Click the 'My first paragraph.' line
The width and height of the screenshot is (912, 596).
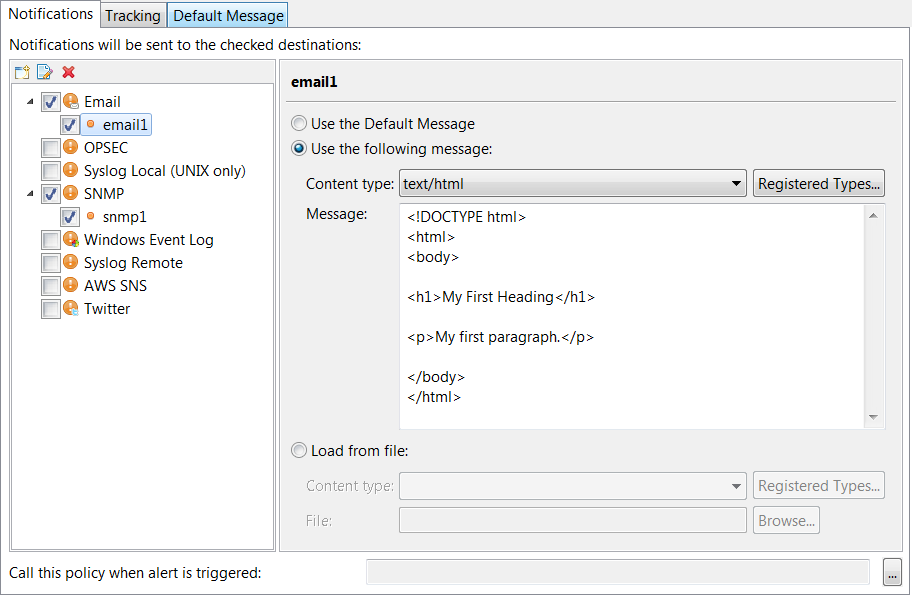500,337
